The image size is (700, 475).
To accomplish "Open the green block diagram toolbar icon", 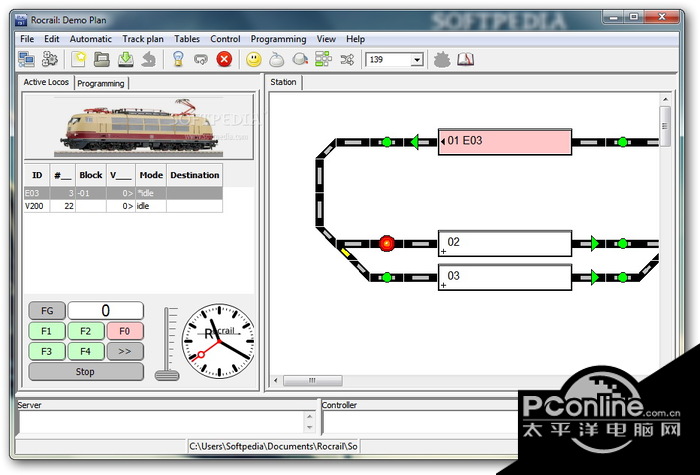I will click(323, 59).
